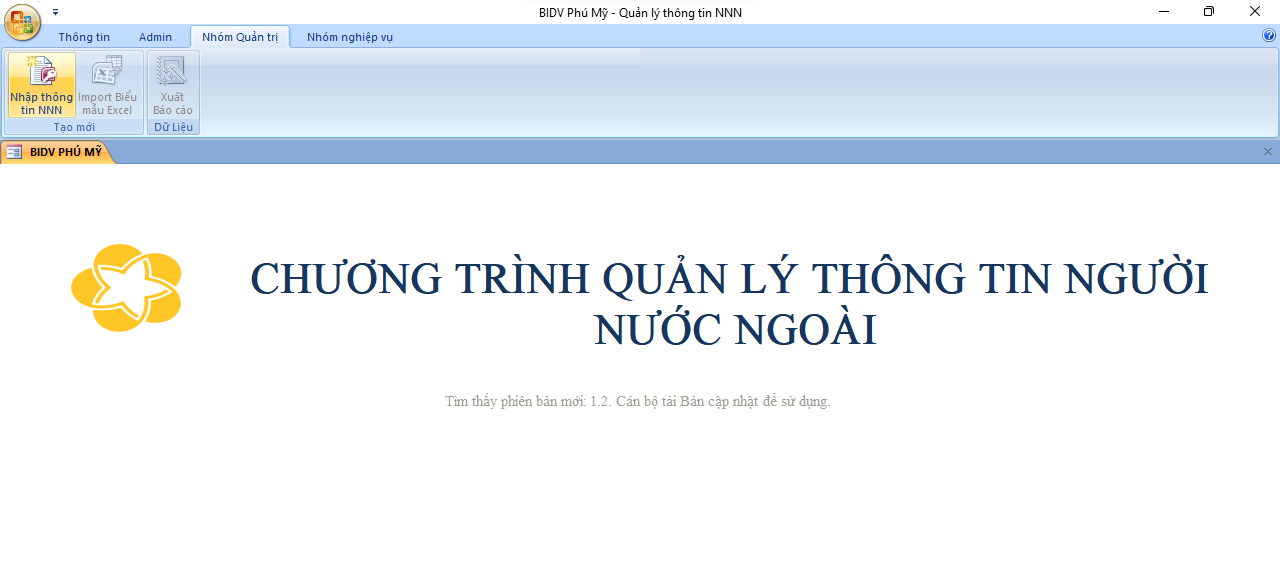Close the BIDV Phú Mỹ application window
Image resolution: width=1280 pixels, height=563 pixels.
(x=1255, y=12)
